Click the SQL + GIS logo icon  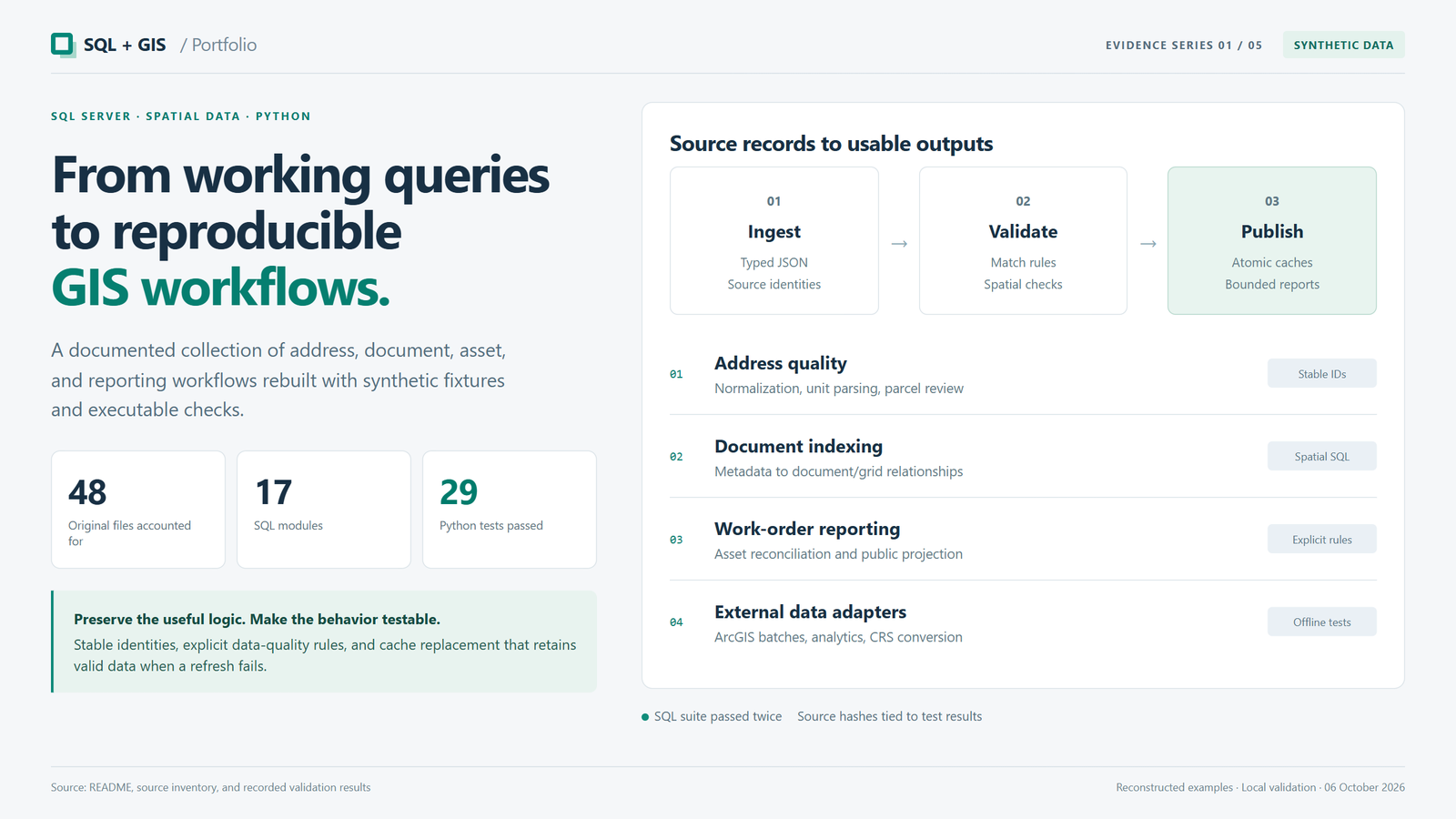click(x=63, y=45)
